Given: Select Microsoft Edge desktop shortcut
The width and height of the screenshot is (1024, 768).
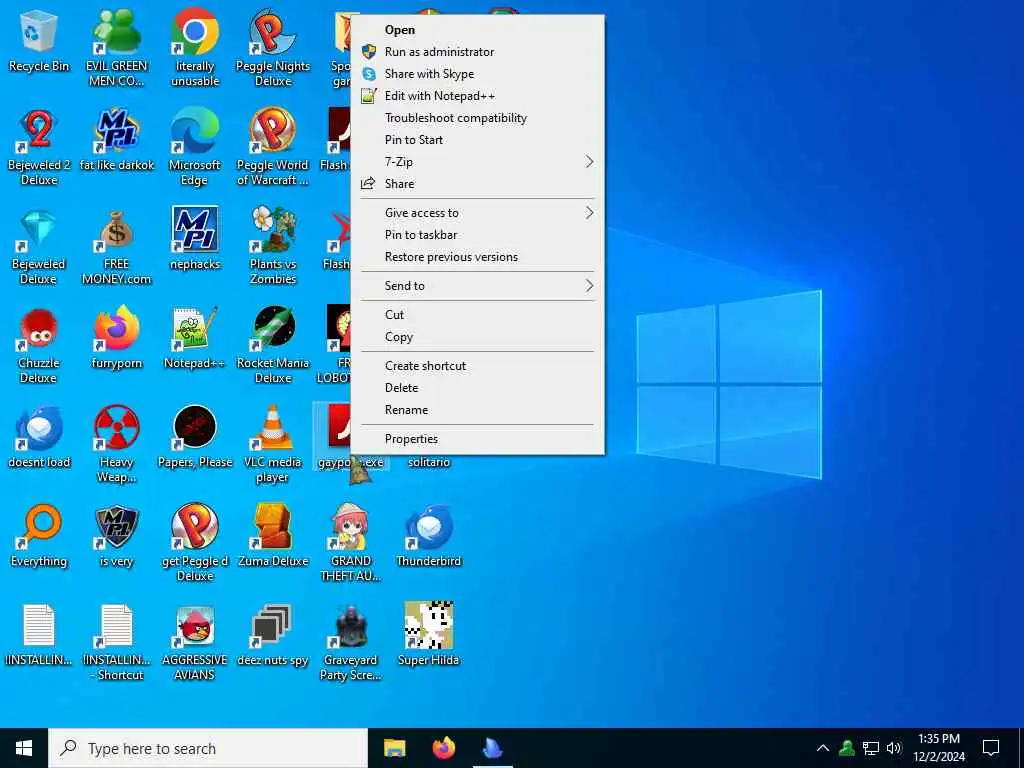Looking at the screenshot, I should [195, 148].
